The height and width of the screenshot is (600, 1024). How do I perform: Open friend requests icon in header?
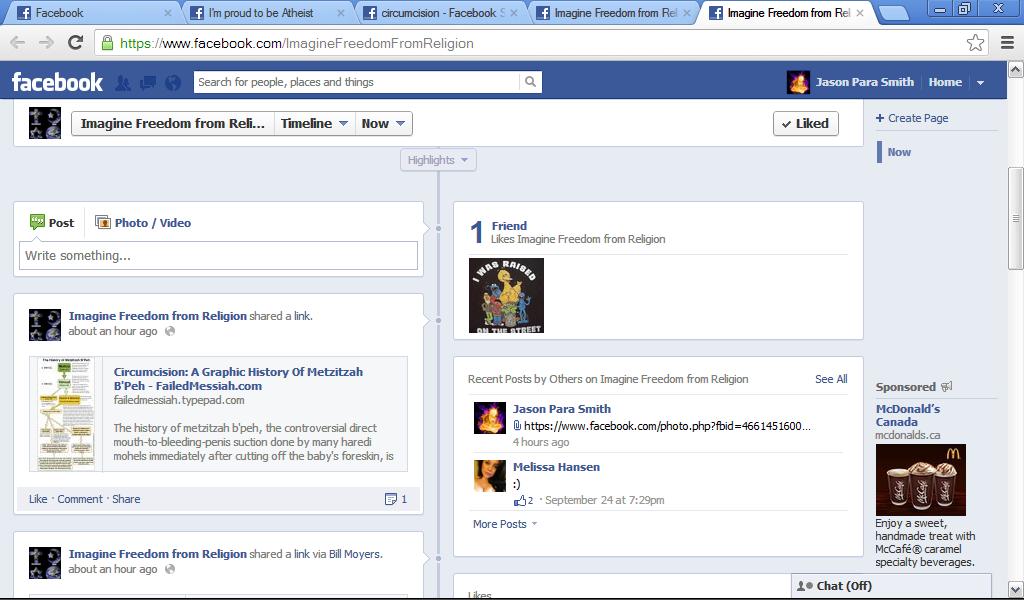(123, 82)
